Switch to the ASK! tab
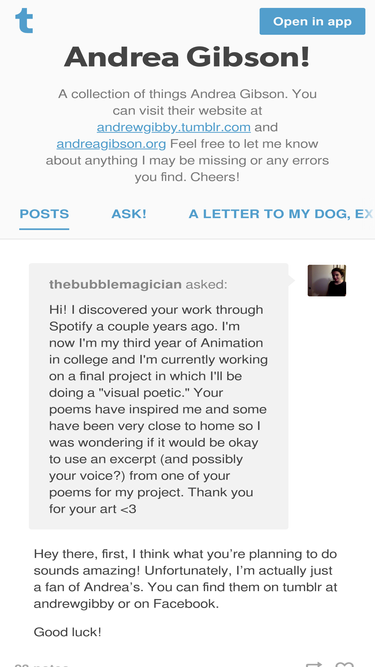 (129, 214)
